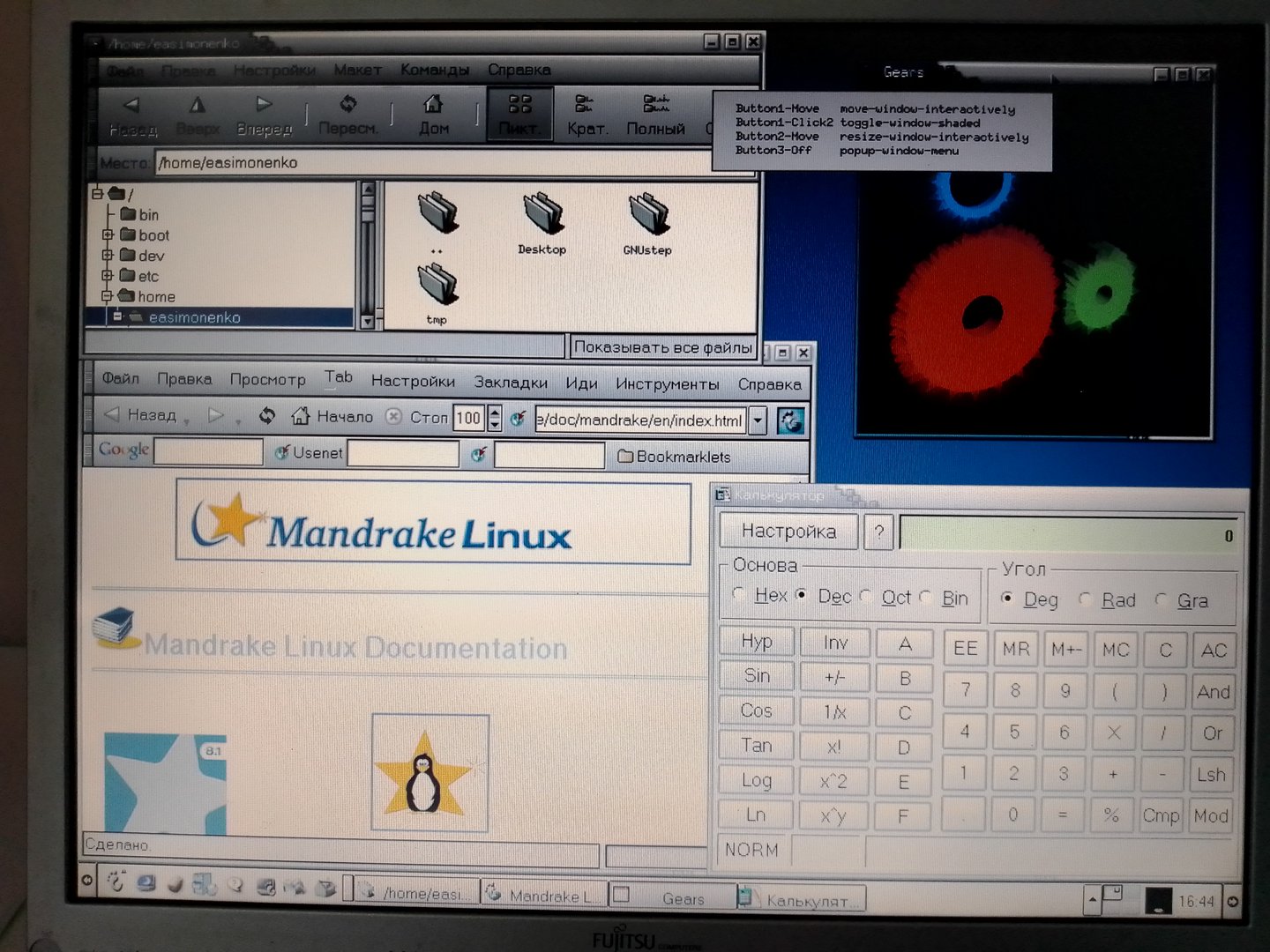Open the browser Tab menu
Image resolution: width=1270 pixels, height=952 pixels.
(x=338, y=377)
